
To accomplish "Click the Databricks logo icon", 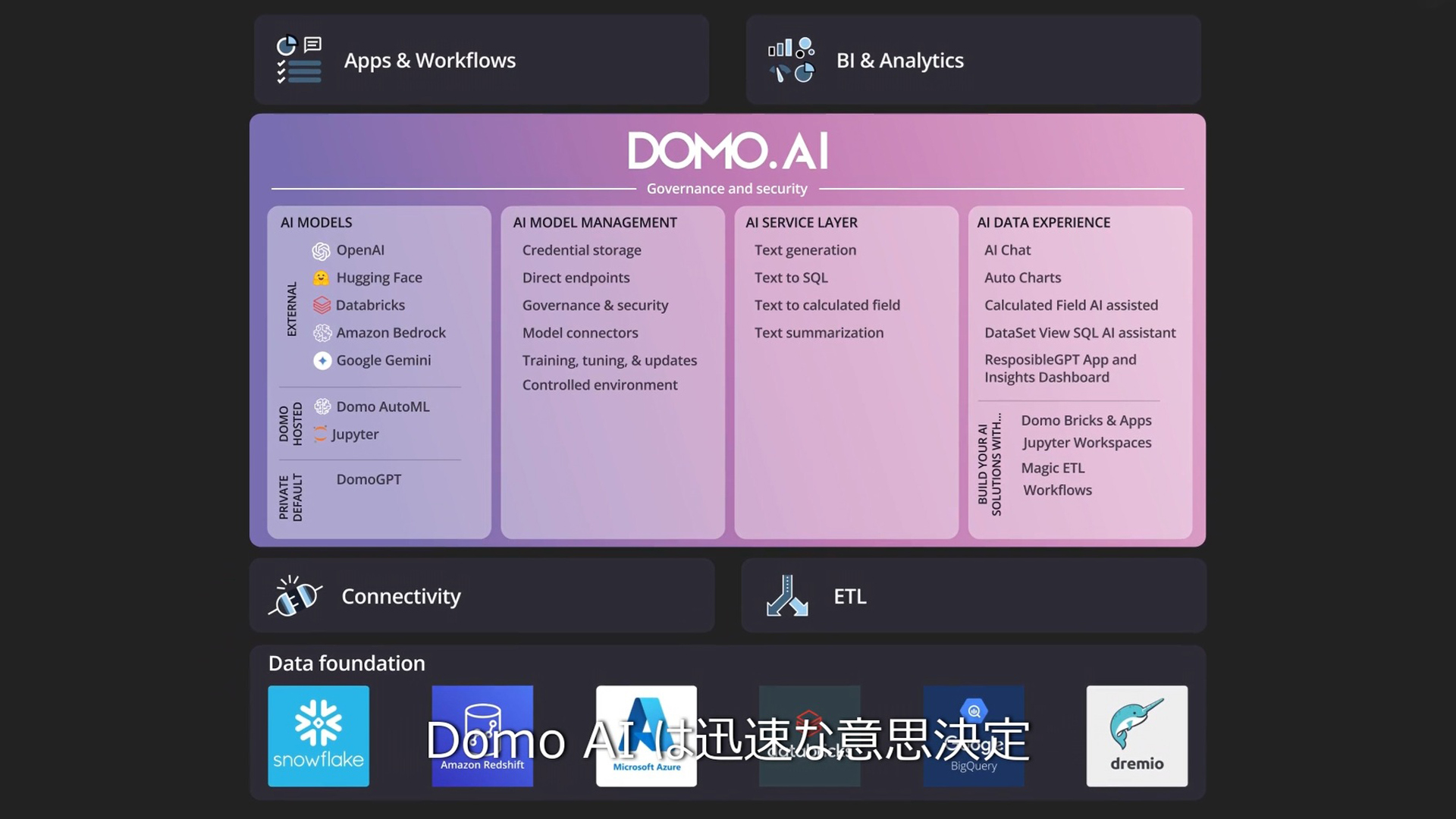I will [322, 306].
